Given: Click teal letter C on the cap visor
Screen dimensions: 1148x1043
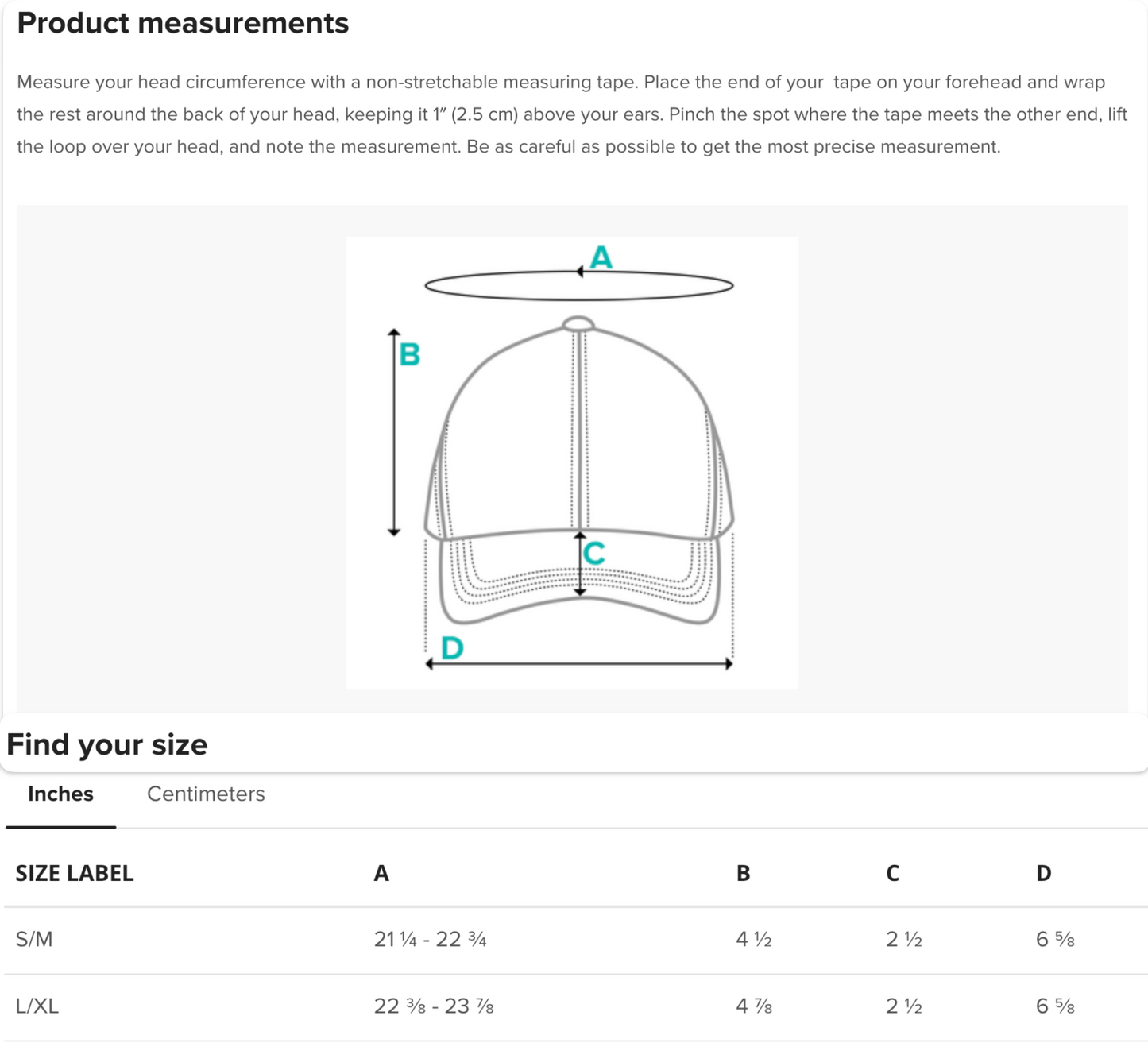Looking at the screenshot, I should coord(593,553).
